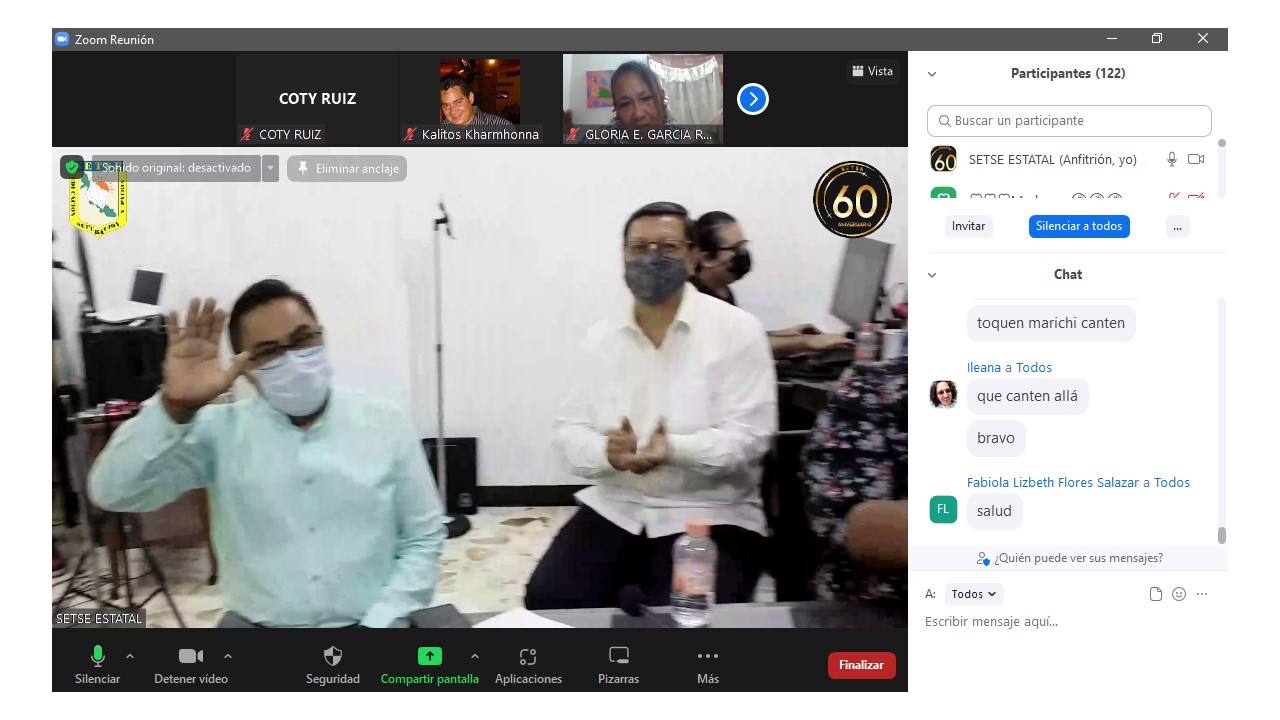Viewport: 1280px width, 720px height.
Task: Open audio options arrow beside Silenciar
Action: coord(130,656)
